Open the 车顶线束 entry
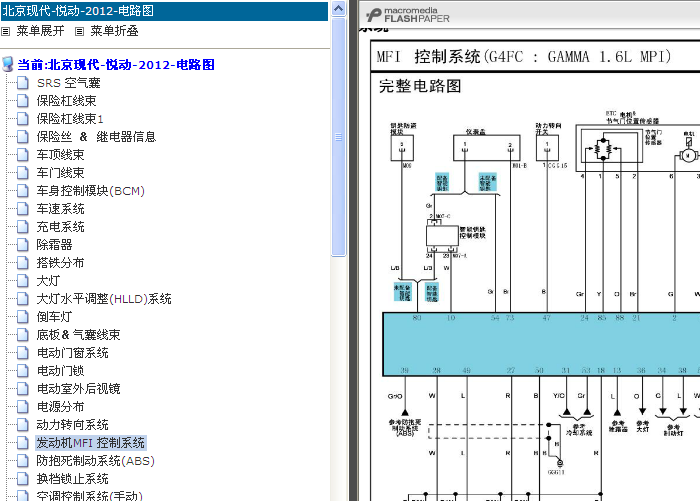 coord(60,155)
